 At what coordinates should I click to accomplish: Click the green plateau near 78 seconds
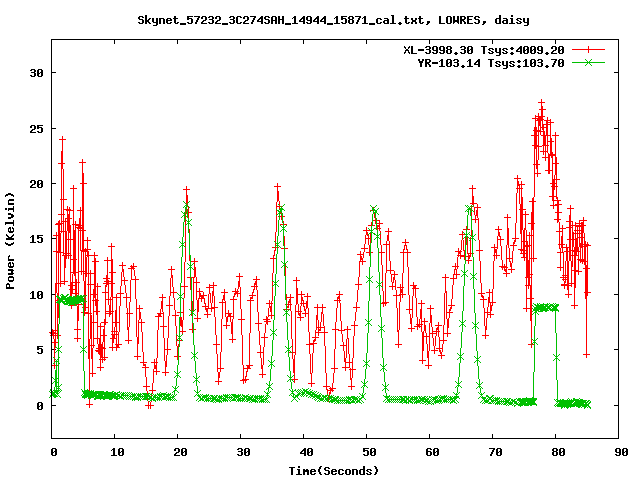[x=546, y=308]
